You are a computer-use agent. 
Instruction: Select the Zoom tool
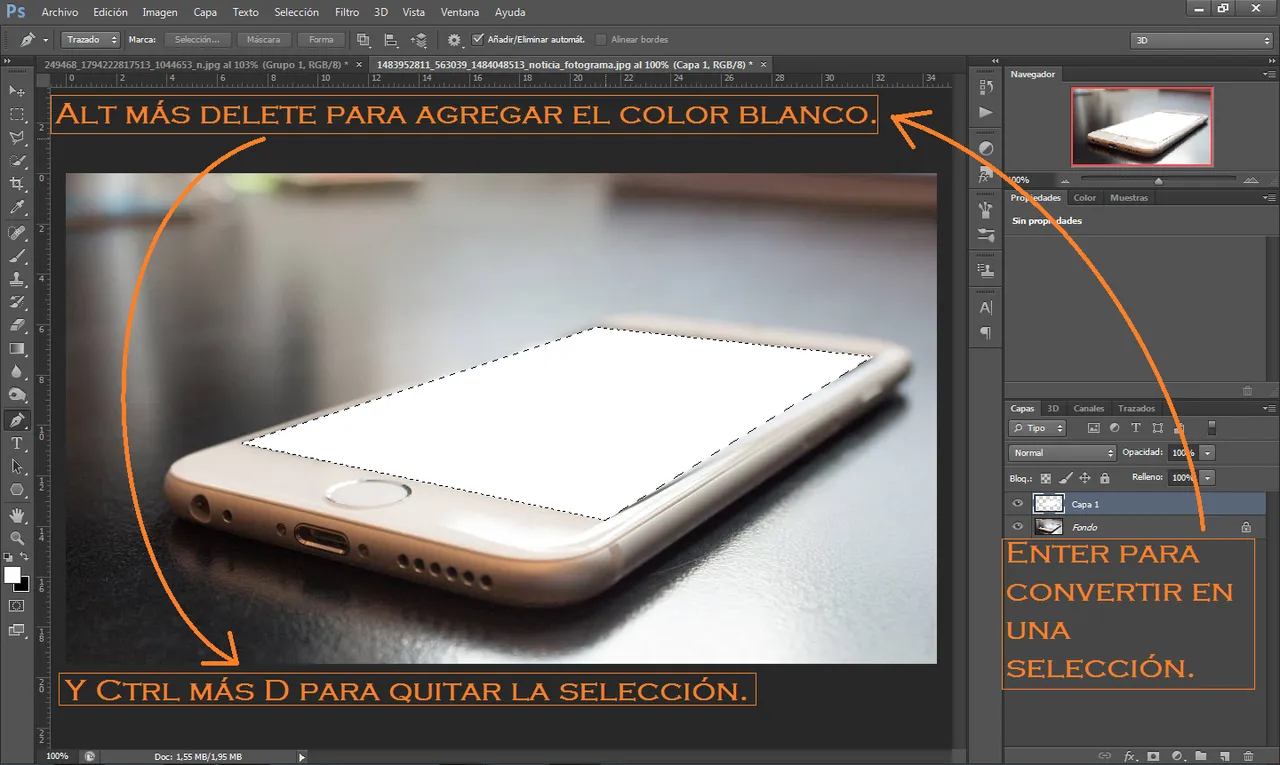[17, 538]
